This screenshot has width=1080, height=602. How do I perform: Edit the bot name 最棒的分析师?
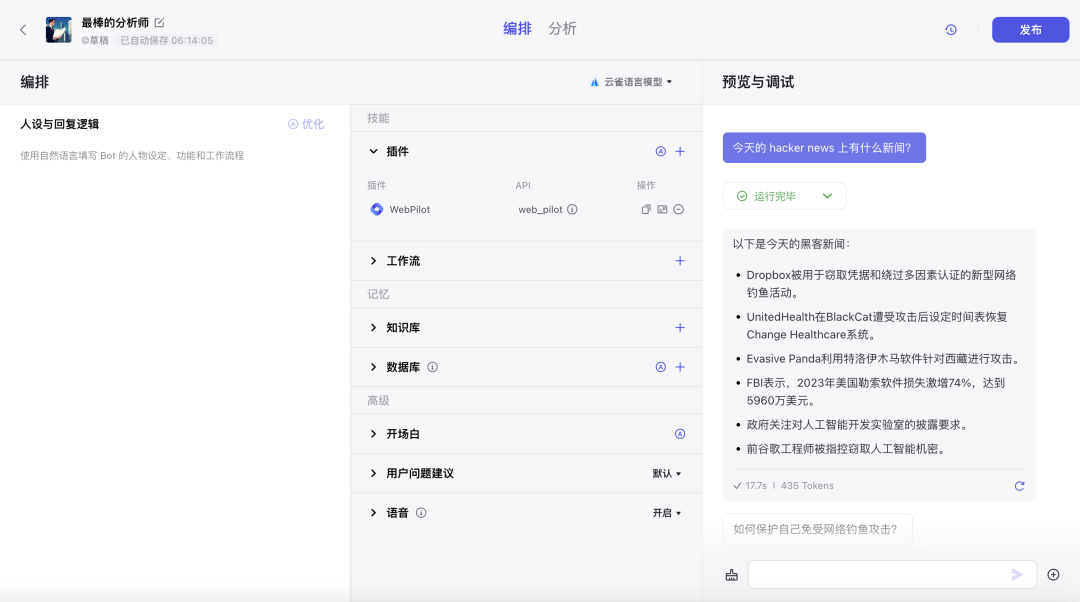(159, 22)
